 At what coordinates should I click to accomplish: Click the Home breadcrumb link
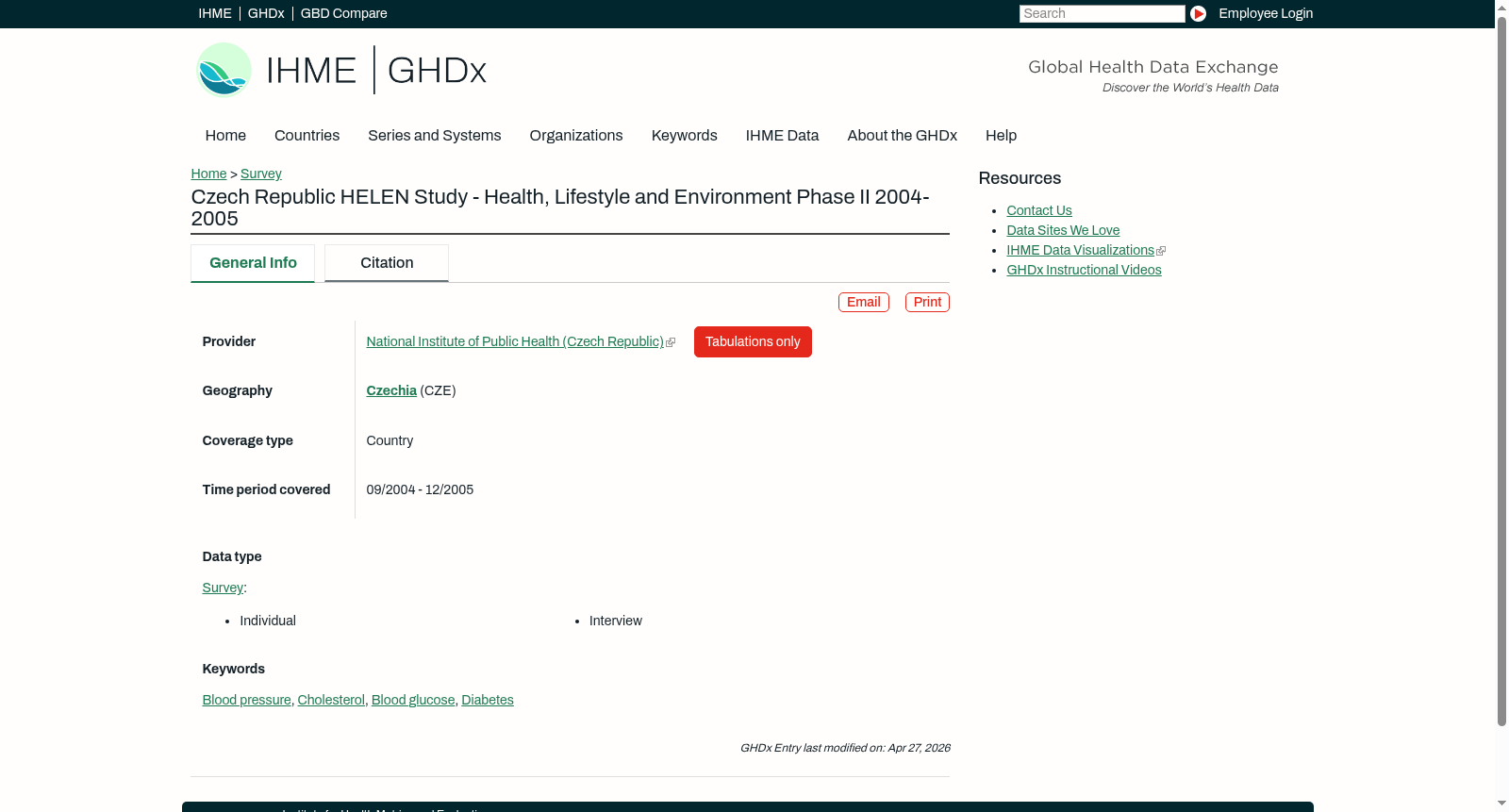click(x=208, y=174)
